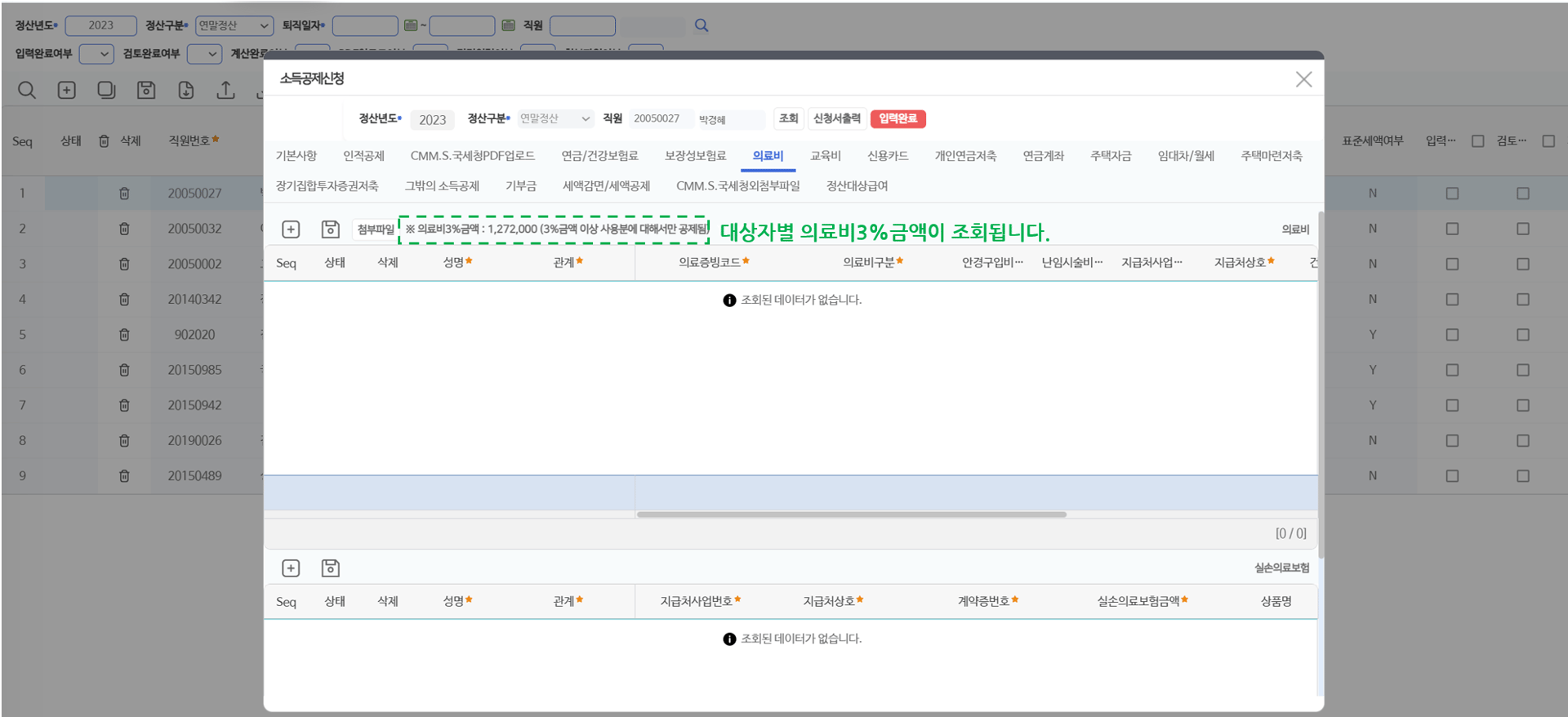Delete row with 직원번호 20050002
The image size is (1568, 717).
pyautogui.click(x=124, y=264)
